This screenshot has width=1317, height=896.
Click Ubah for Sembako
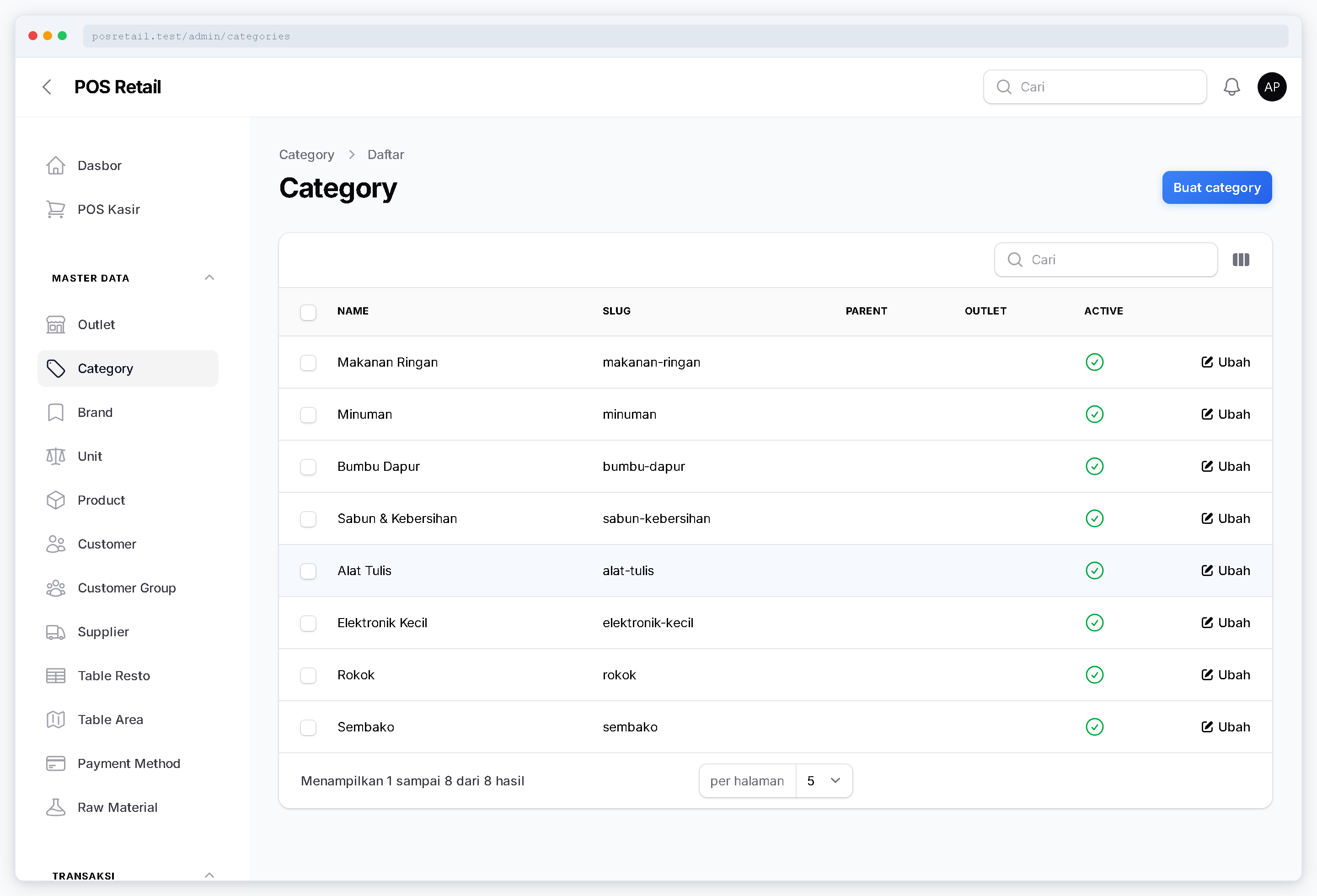pos(1225,727)
